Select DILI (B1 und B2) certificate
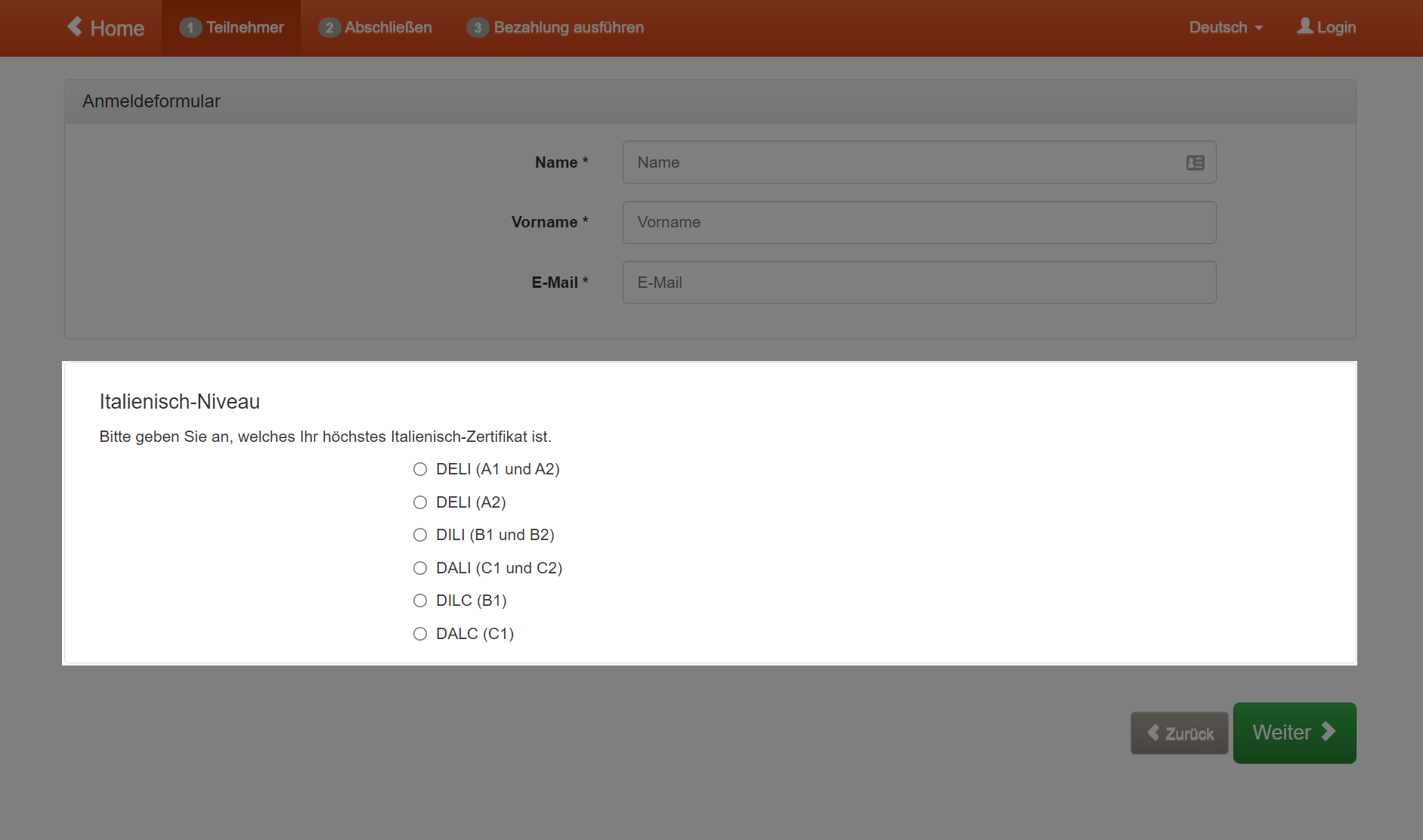The width and height of the screenshot is (1423, 840). (420, 535)
